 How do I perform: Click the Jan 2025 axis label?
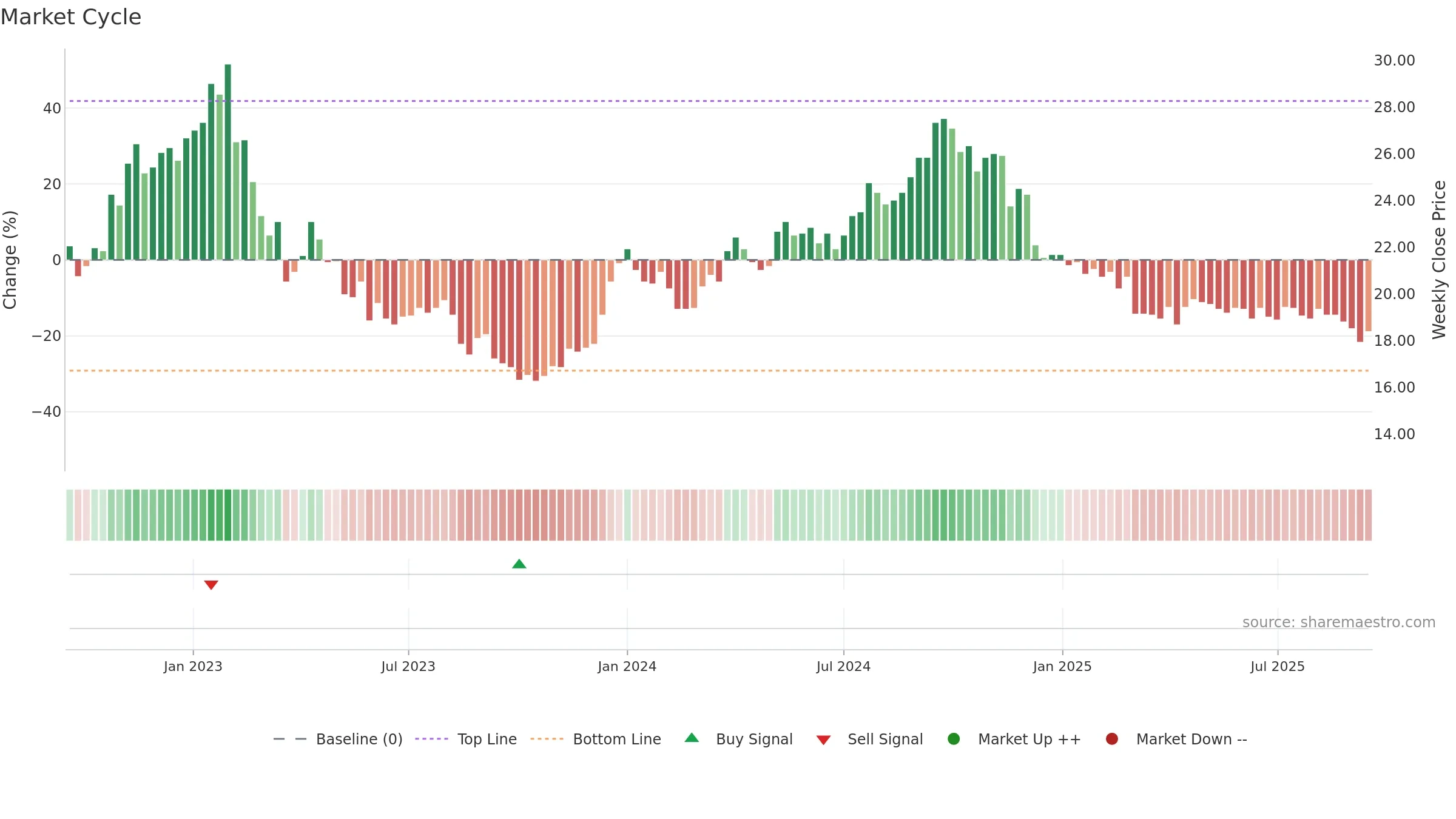pyautogui.click(x=1062, y=666)
